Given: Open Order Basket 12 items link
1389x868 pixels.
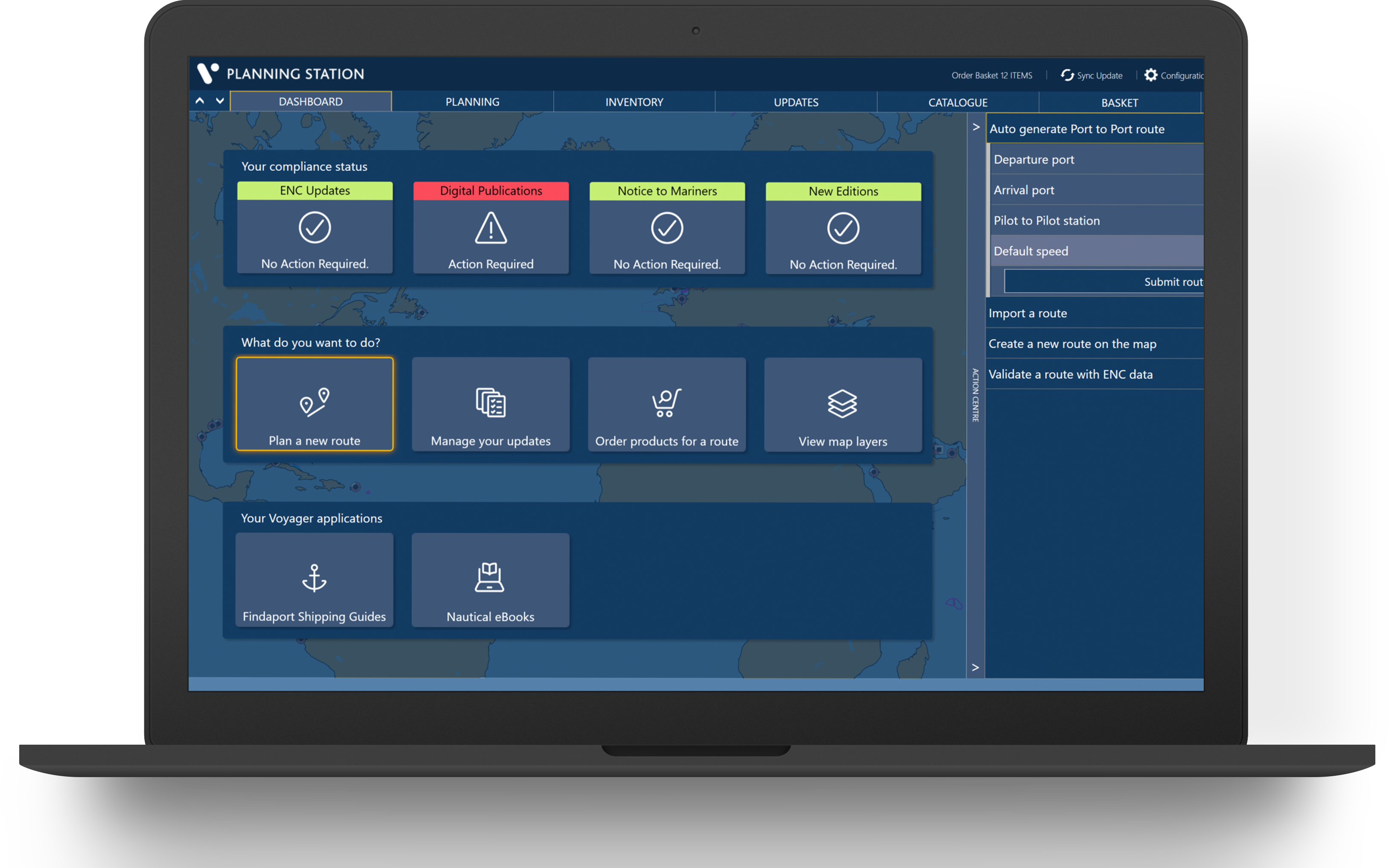Looking at the screenshot, I should 991,76.
